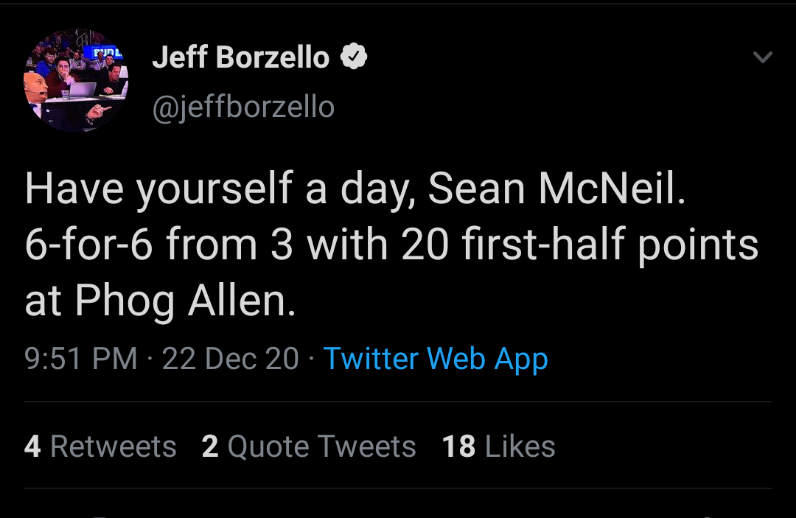Screen dimensions: 796x518
Task: Click the word 'Likes' in the stats row
Action: 520,446
